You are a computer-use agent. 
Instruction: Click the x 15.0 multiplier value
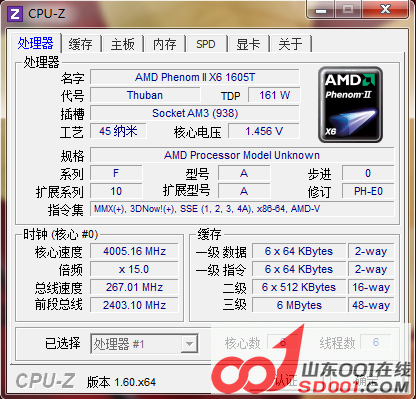point(134,269)
